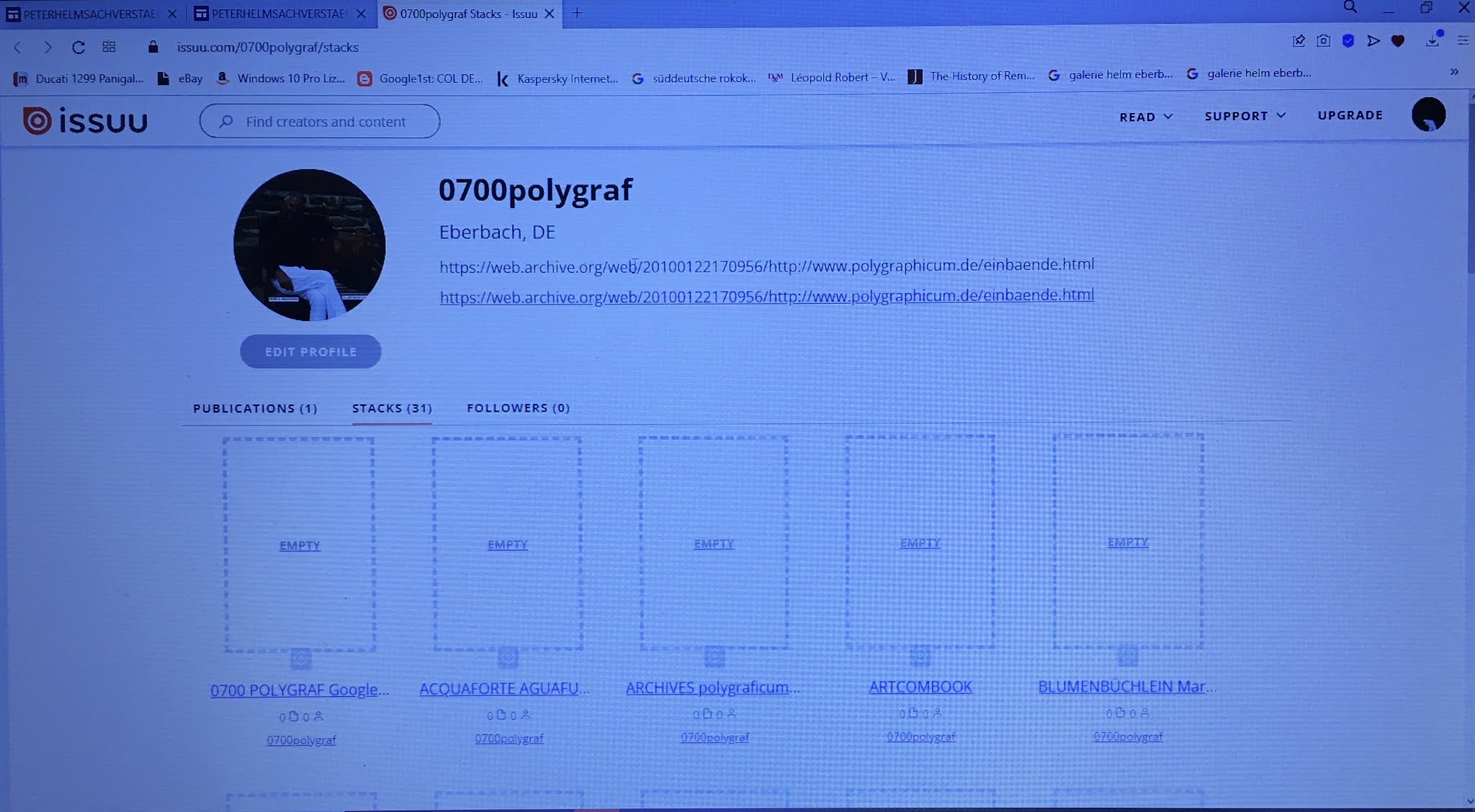Open The History of Rem bookmark
The image size is (1475, 812).
971,76
